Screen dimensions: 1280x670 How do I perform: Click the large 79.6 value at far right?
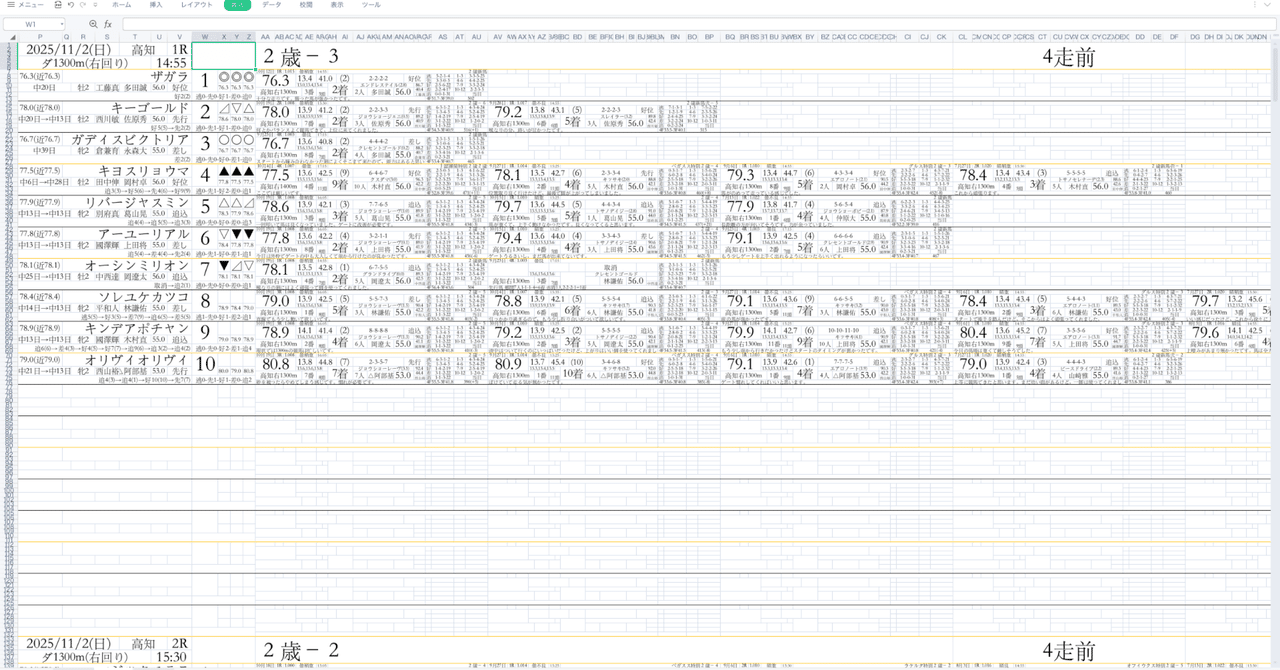tap(1206, 333)
